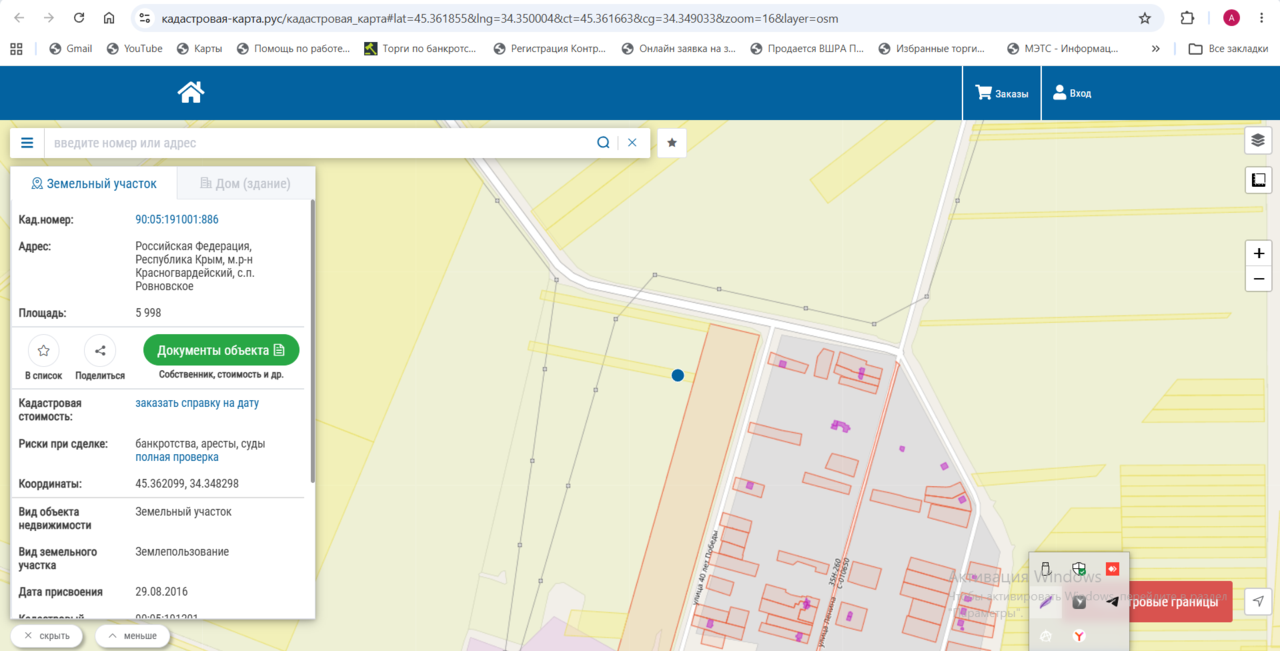Open the 'МЭТС - Информац...' bookmark

1064,48
